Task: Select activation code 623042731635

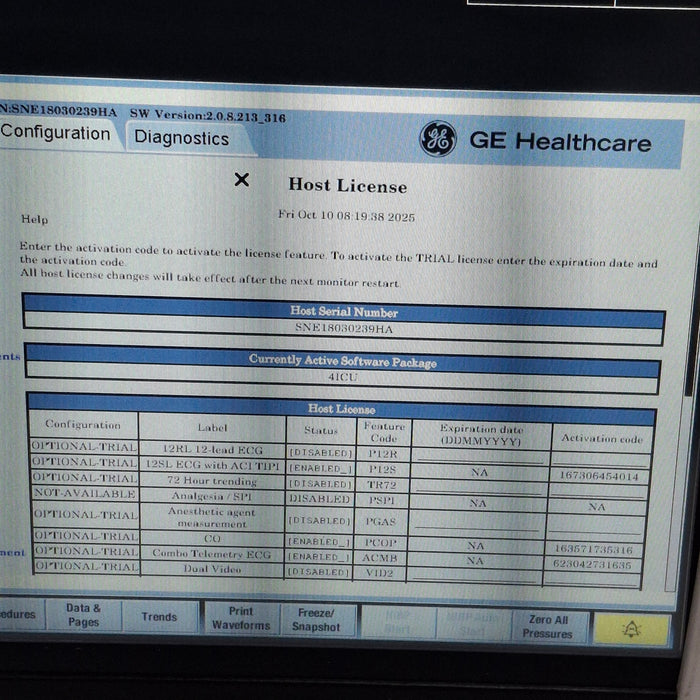Action: coord(592,564)
